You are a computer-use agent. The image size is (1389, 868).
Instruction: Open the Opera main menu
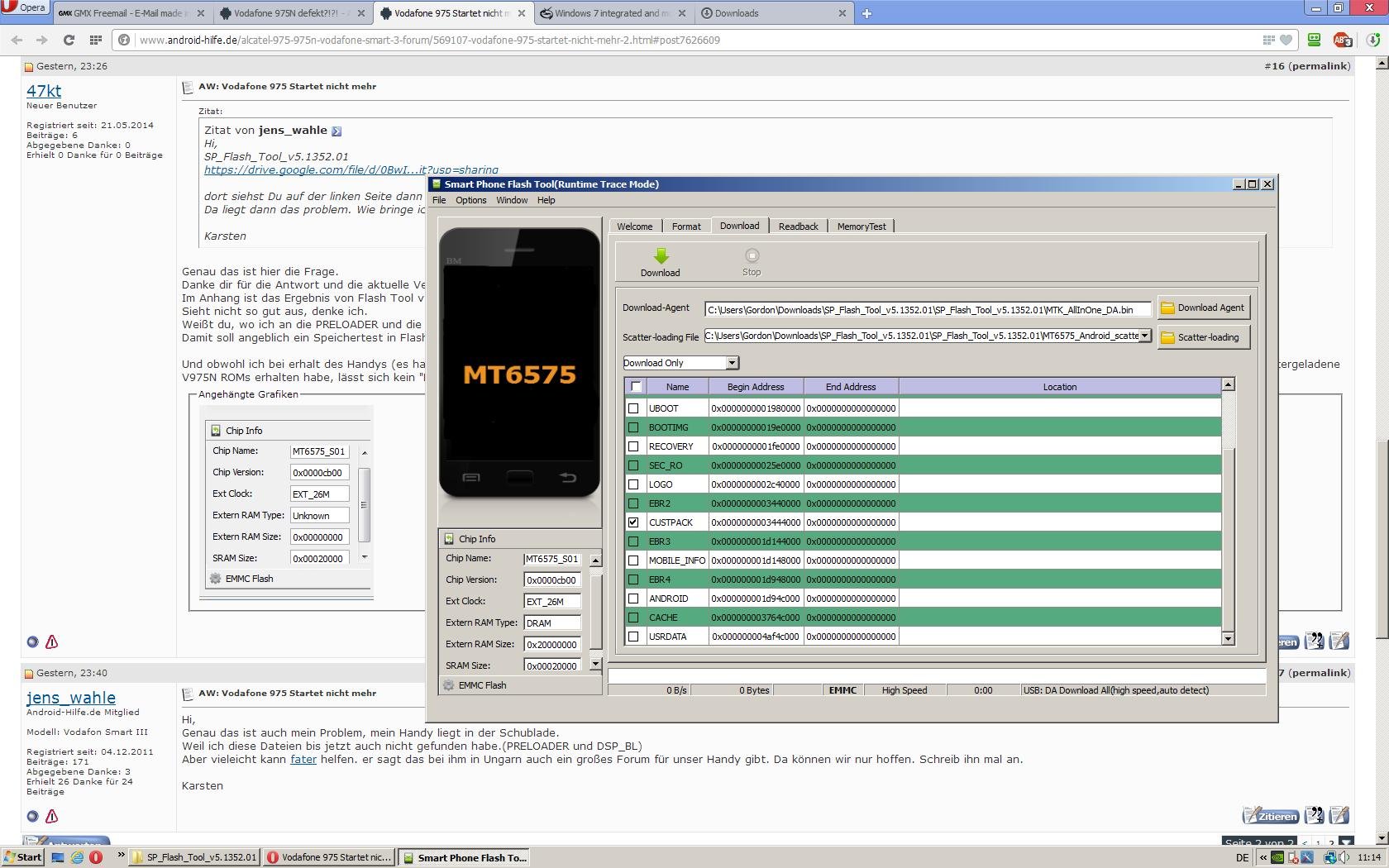coord(25,8)
